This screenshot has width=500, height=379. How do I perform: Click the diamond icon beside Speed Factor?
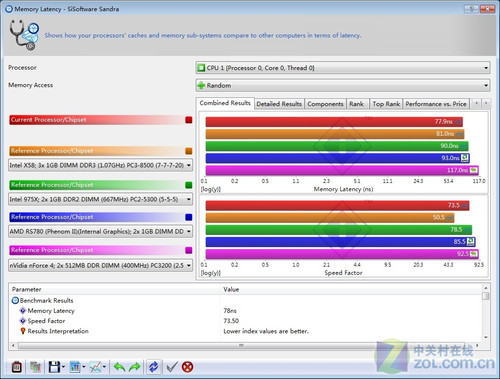[x=23, y=321]
